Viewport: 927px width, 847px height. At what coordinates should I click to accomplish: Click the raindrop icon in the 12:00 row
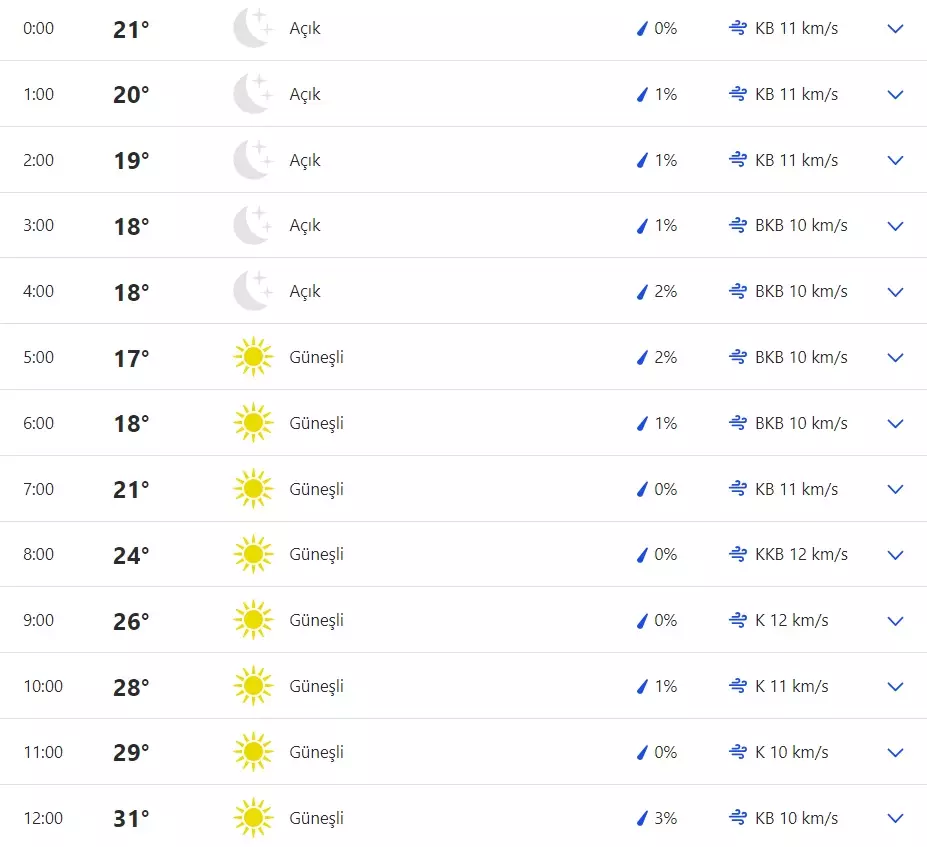pos(643,818)
